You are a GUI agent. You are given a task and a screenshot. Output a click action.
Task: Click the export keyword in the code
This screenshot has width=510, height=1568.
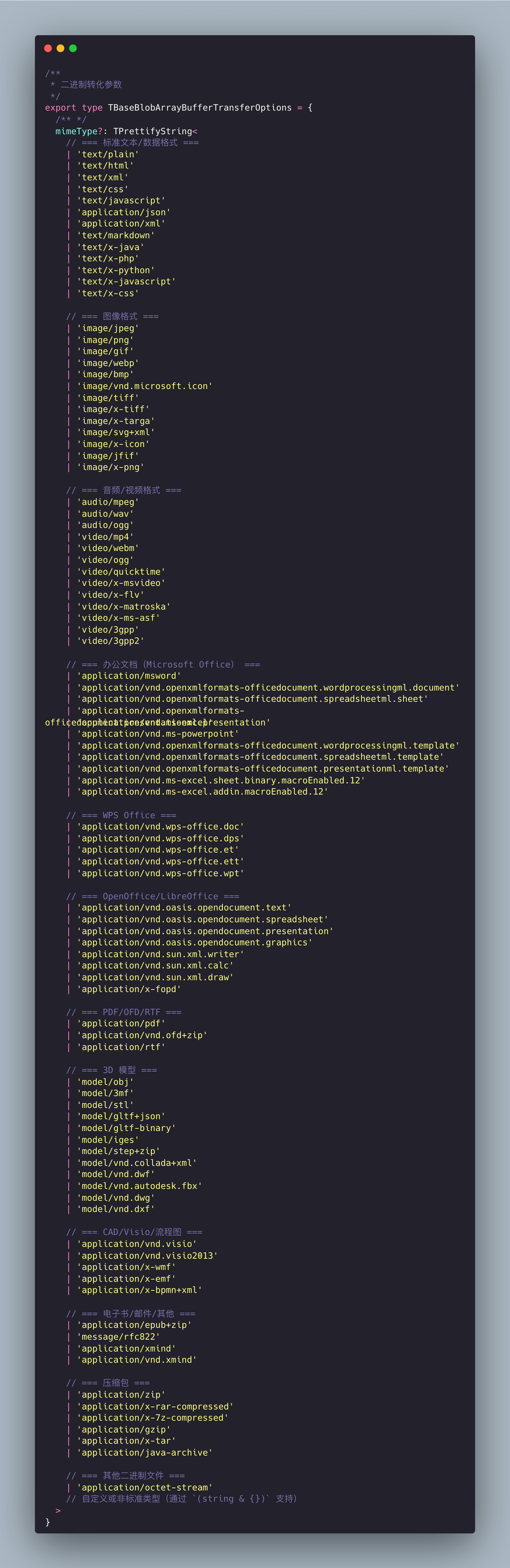pyautogui.click(x=60, y=108)
